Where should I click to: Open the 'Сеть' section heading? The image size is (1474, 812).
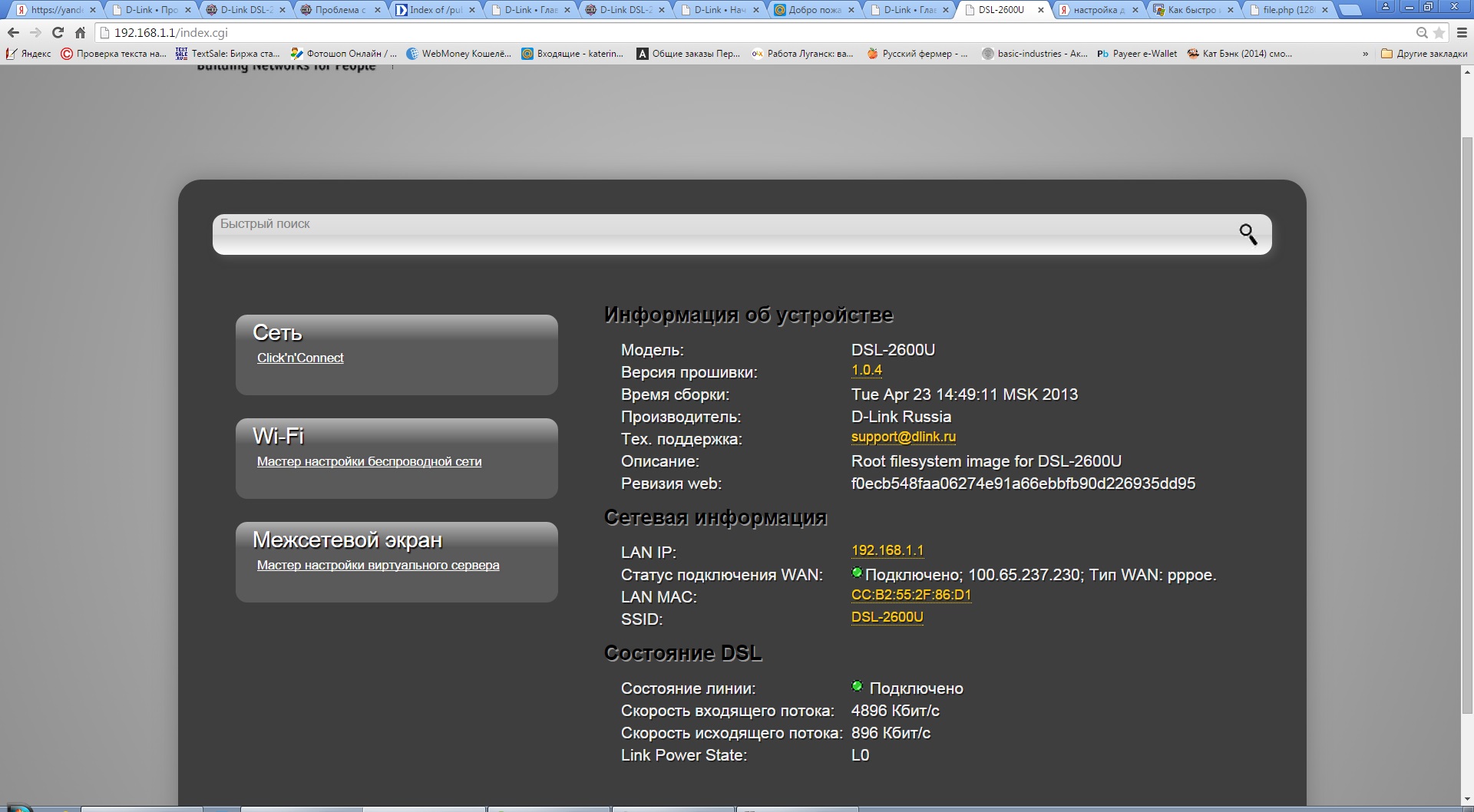click(x=277, y=332)
